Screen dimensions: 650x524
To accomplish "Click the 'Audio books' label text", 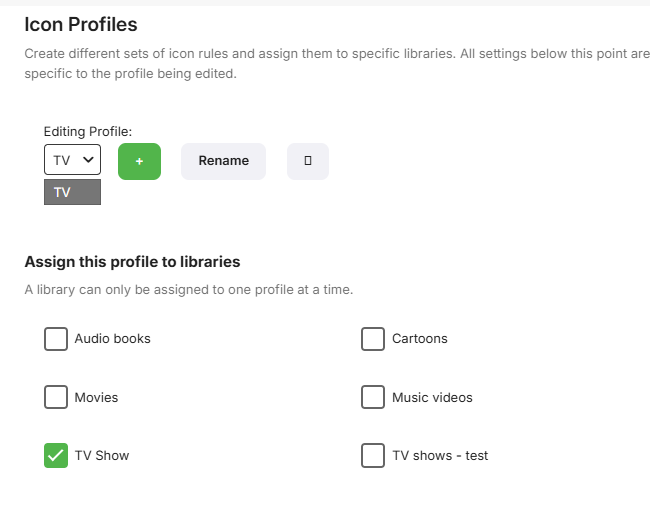I will pos(112,339).
